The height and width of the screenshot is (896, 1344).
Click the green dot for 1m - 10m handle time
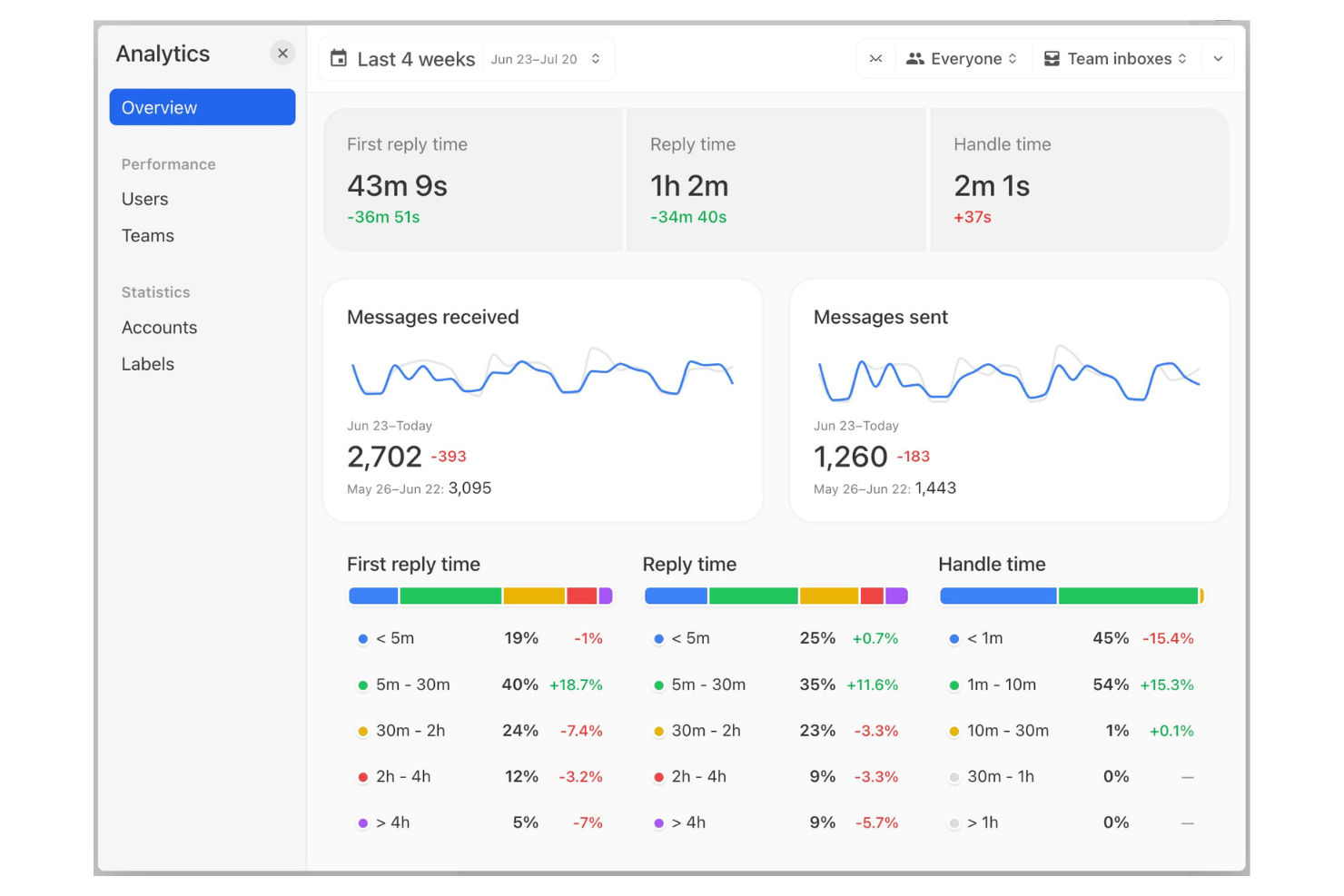(954, 685)
